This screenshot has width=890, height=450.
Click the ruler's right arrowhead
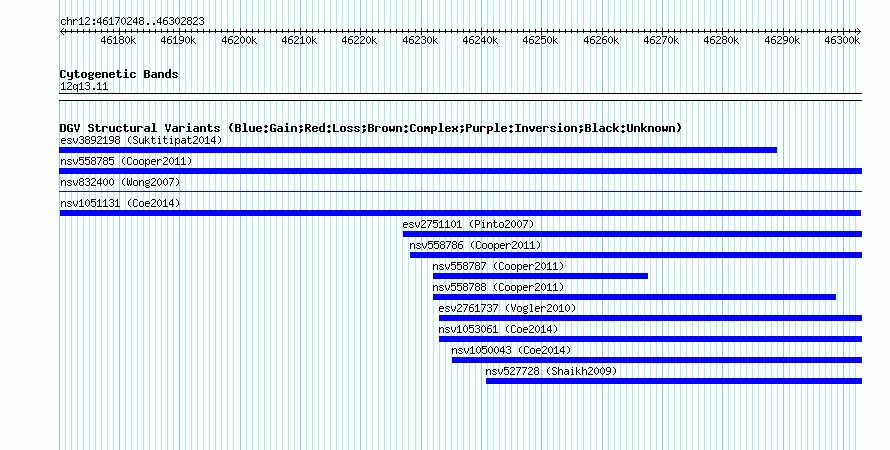pos(859,31)
